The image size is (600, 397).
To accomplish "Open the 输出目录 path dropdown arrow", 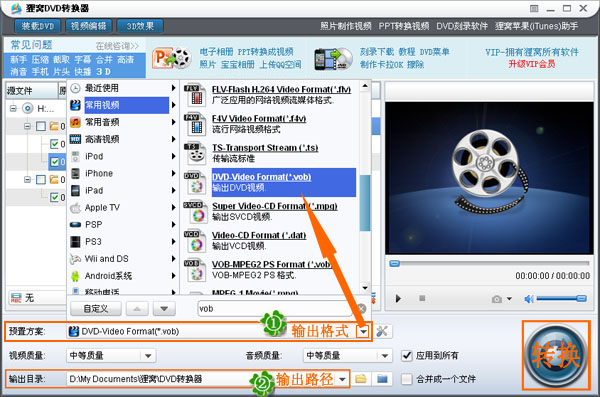I will point(342,379).
